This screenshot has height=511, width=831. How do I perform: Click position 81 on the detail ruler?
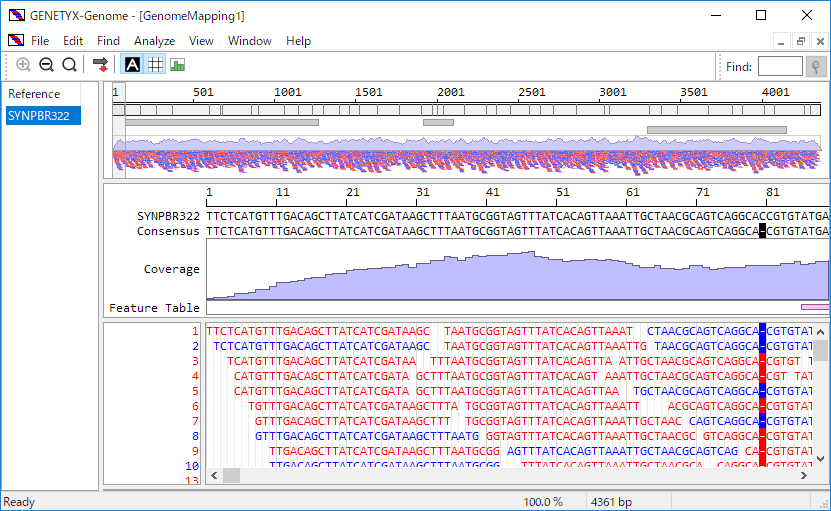click(x=772, y=192)
